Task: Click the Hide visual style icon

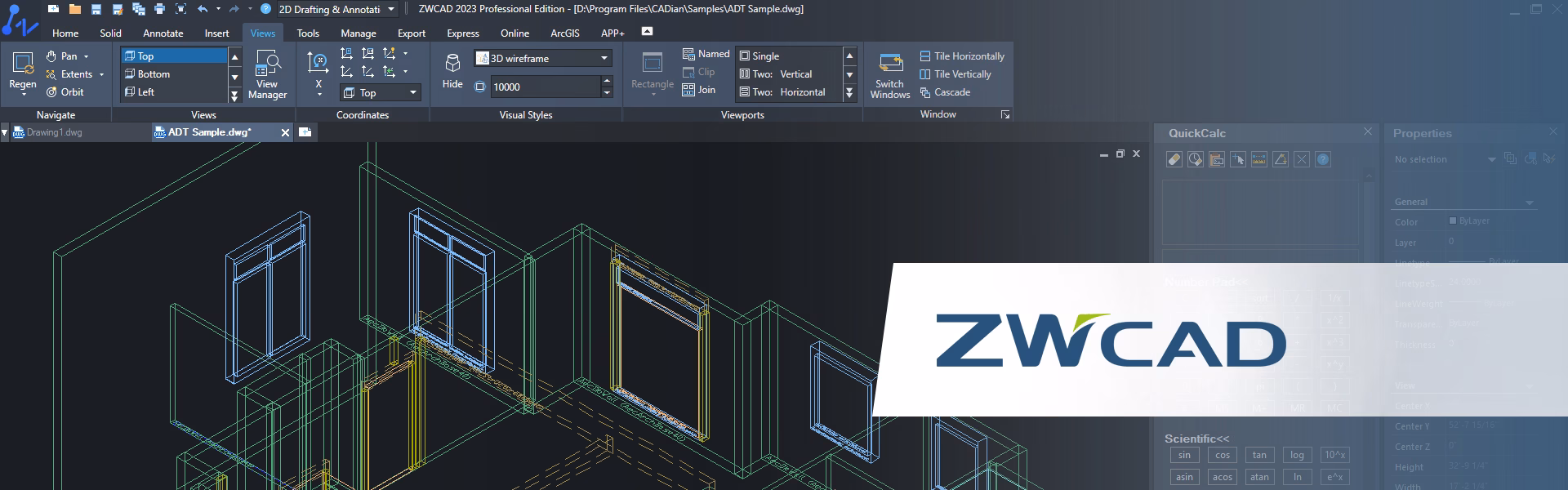Action: click(x=452, y=65)
